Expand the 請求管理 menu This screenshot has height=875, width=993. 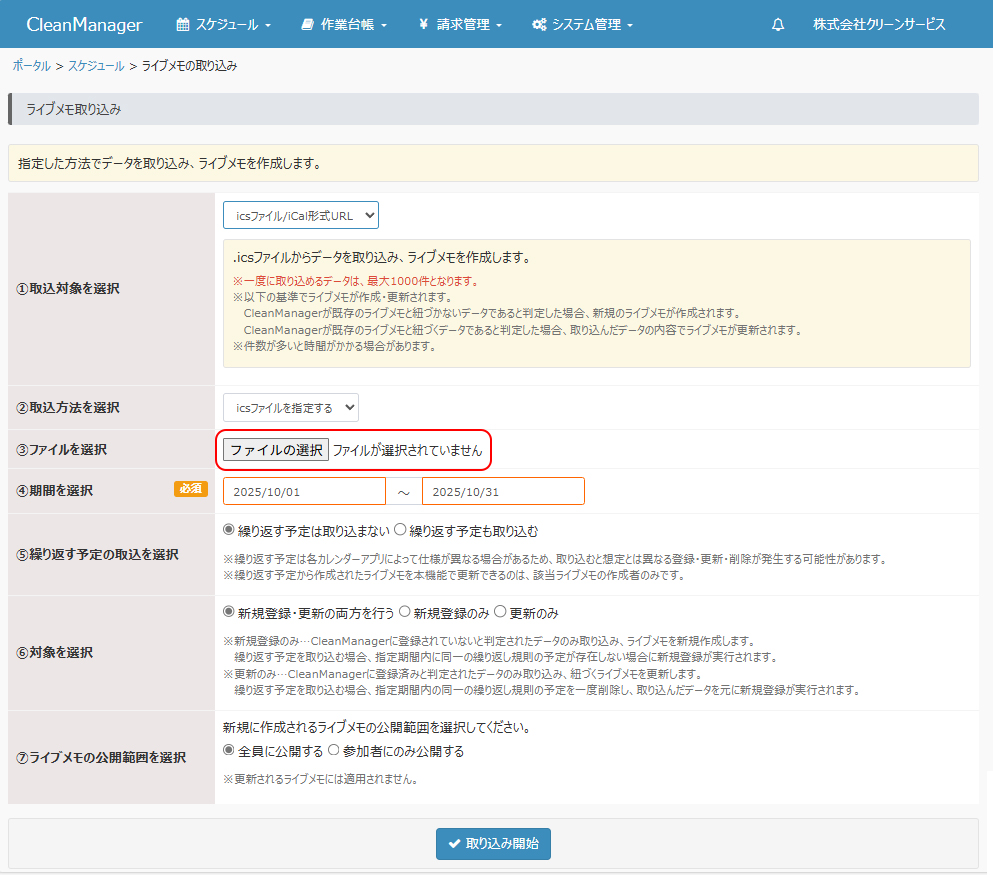click(460, 24)
